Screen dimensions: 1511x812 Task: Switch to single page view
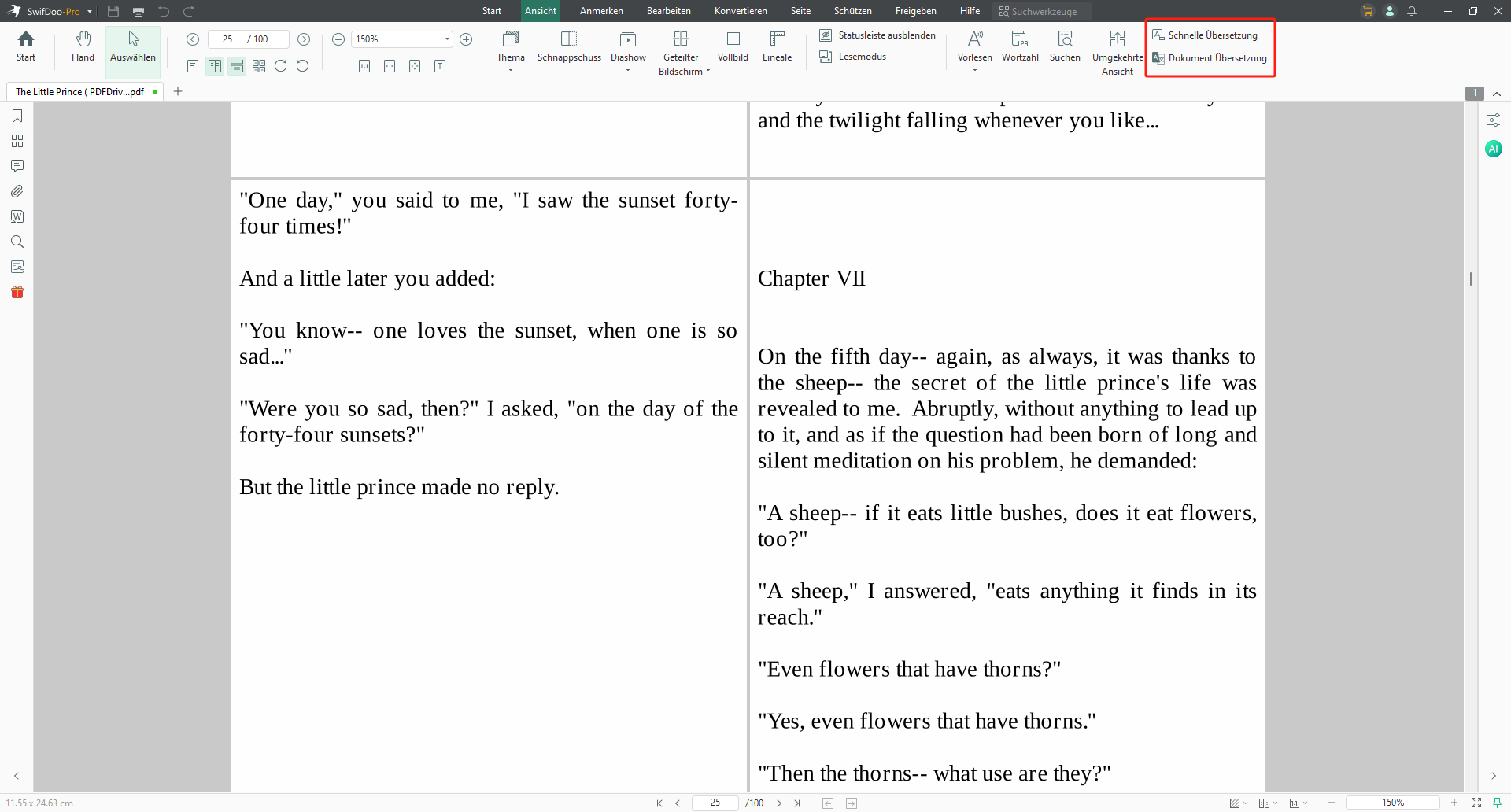pyautogui.click(x=193, y=66)
